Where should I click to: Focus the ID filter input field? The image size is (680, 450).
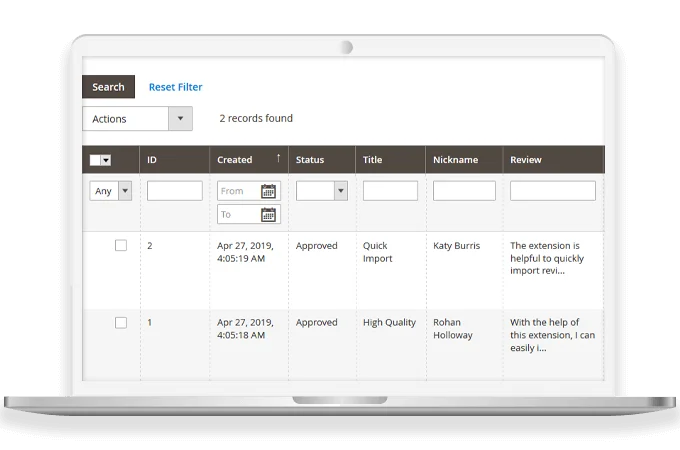pyautogui.click(x=174, y=191)
